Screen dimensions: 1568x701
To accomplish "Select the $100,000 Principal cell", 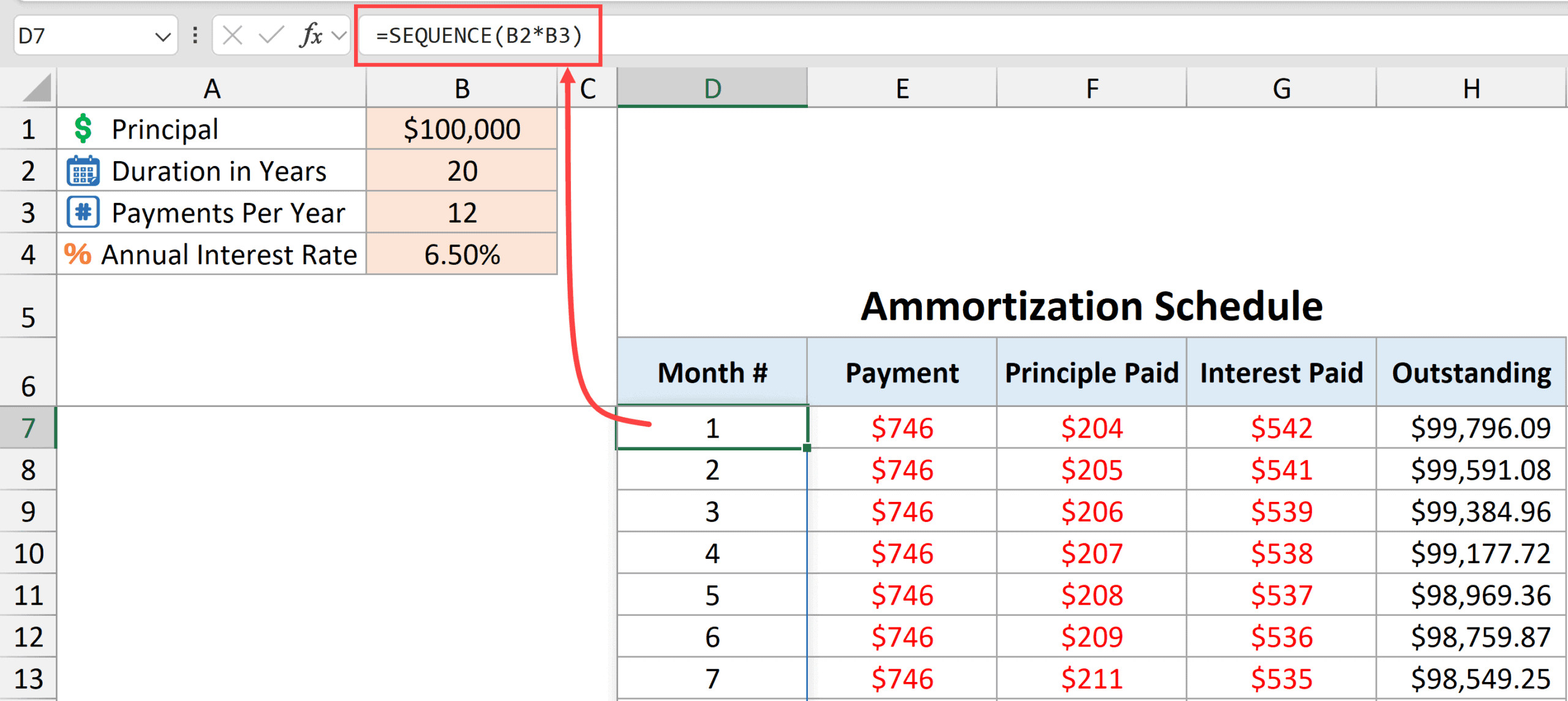I will [x=462, y=129].
